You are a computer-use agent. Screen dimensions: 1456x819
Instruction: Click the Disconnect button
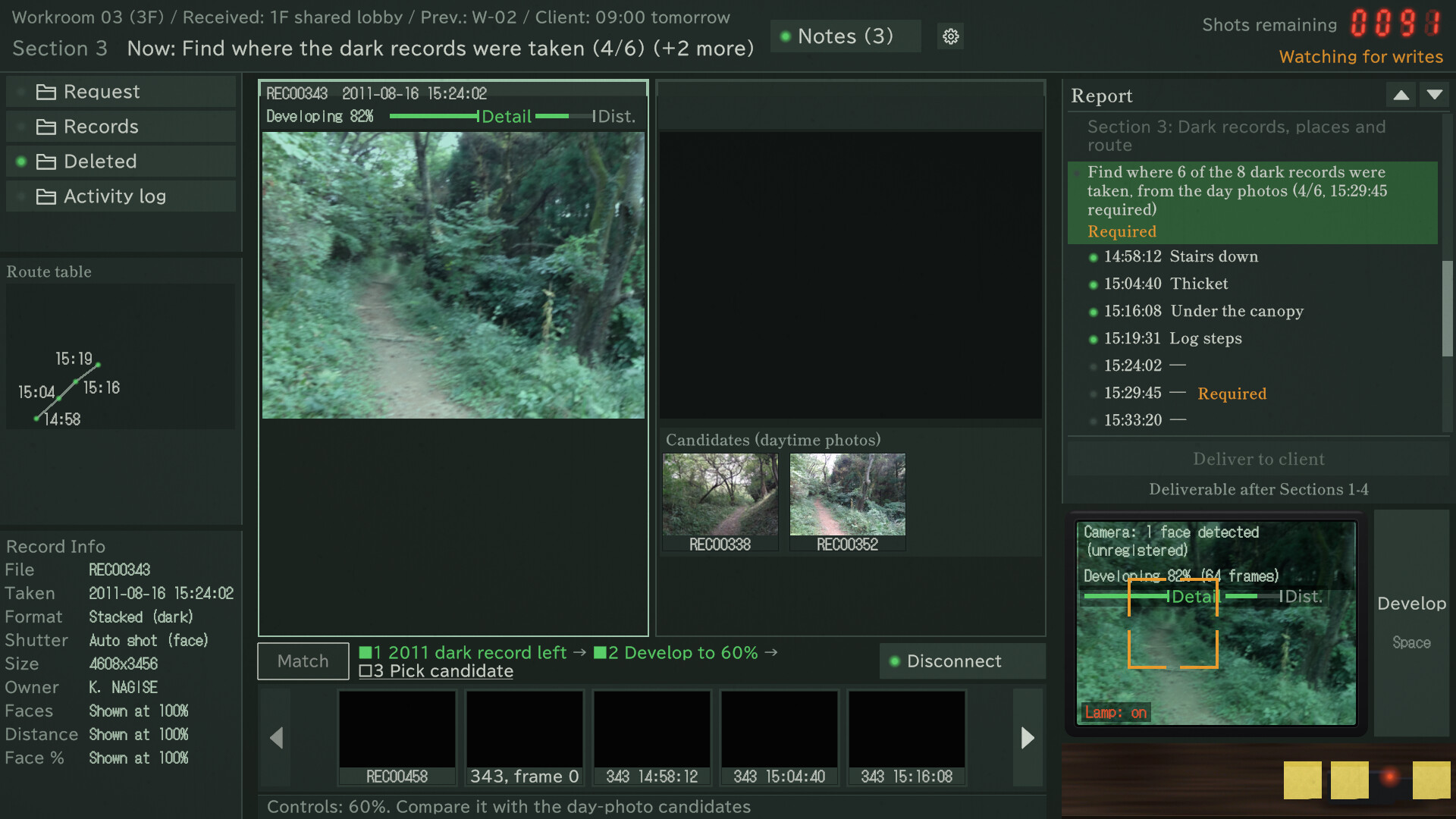pos(962,661)
